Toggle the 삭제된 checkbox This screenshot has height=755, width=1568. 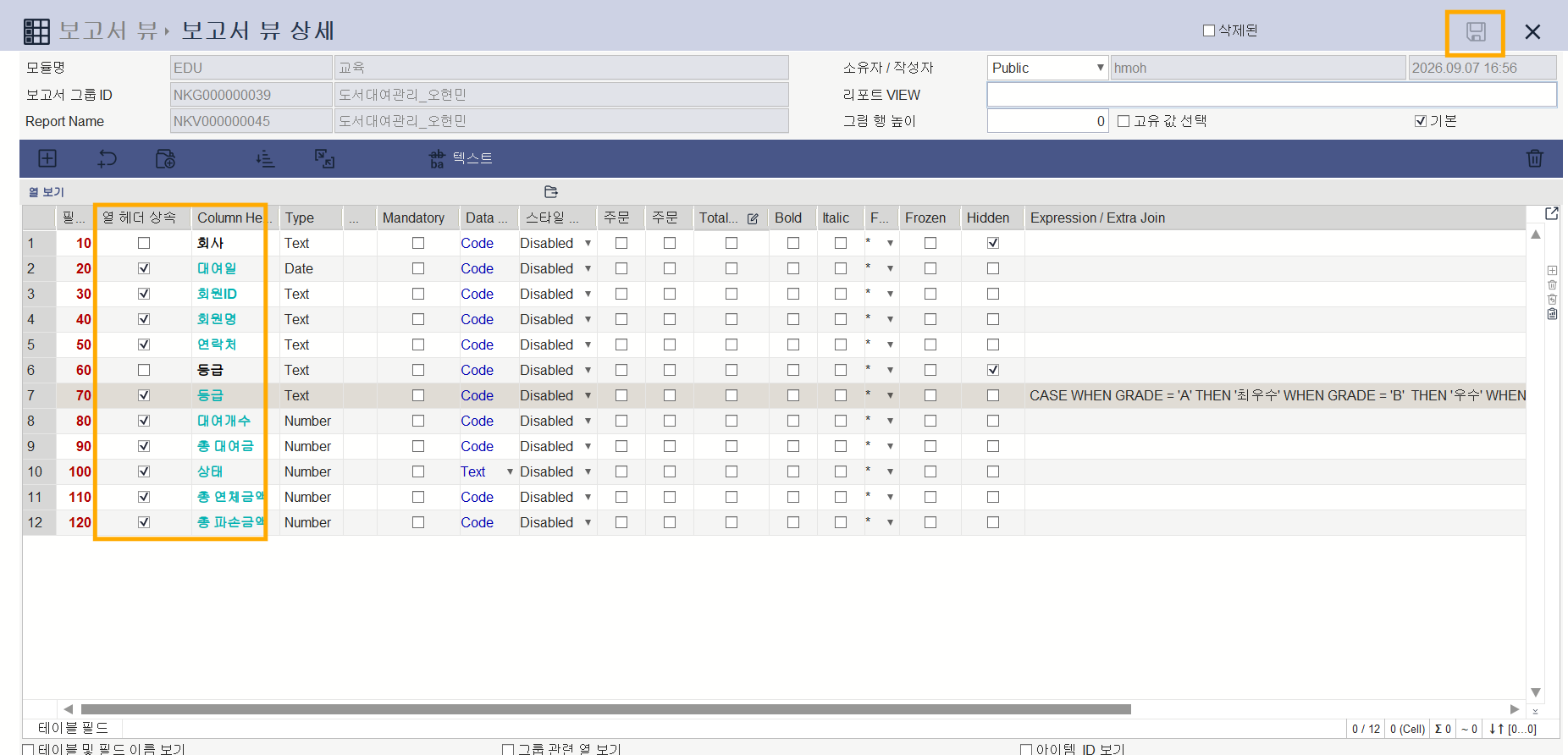tap(1209, 30)
